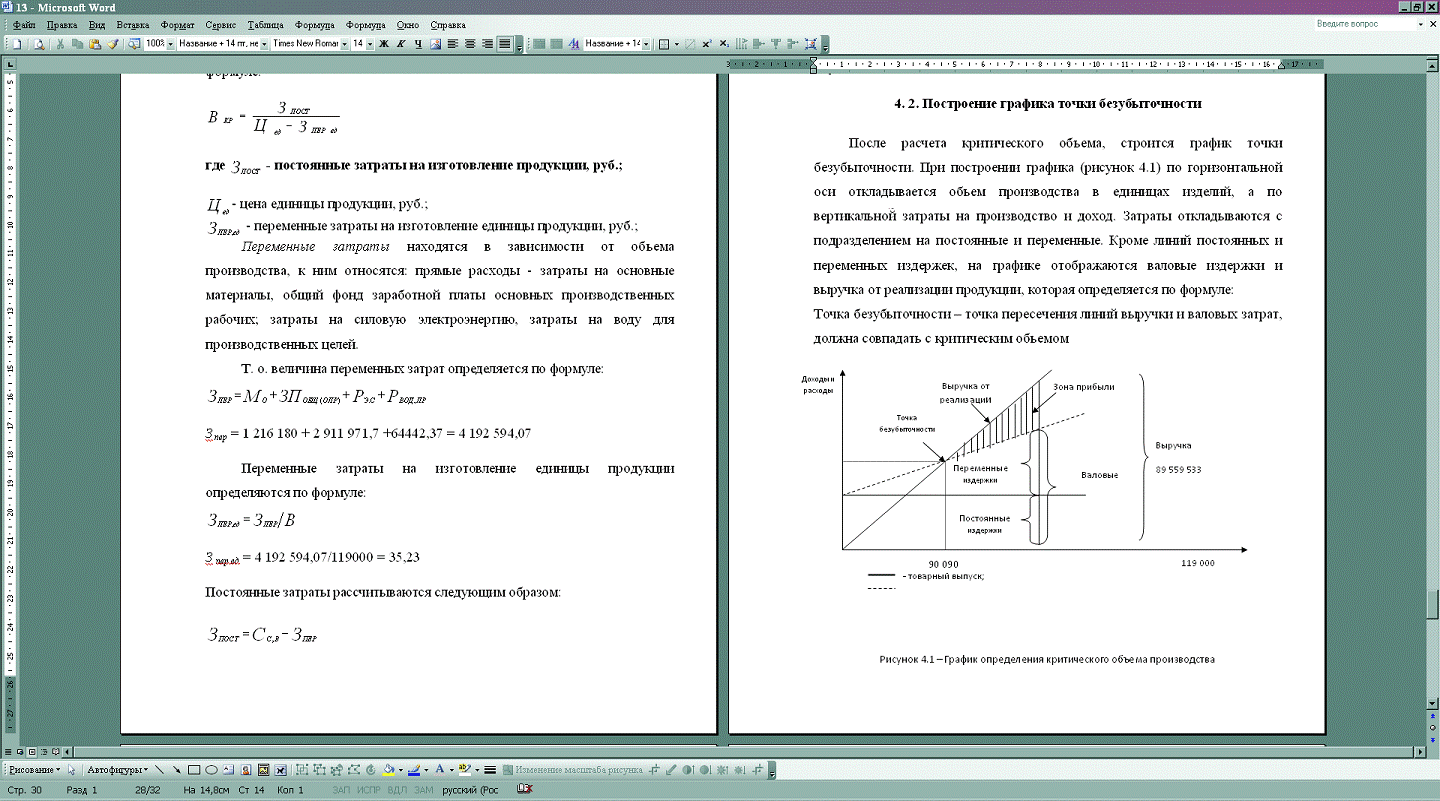Click the Superscript x² icon

coord(706,44)
